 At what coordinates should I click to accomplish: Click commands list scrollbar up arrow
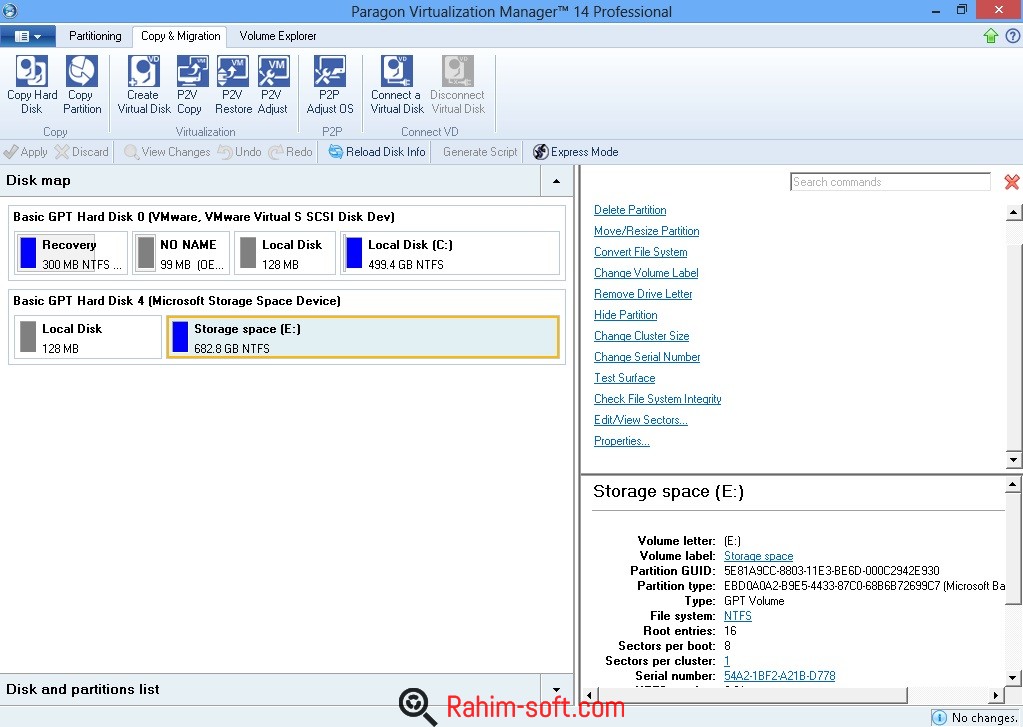click(1013, 212)
